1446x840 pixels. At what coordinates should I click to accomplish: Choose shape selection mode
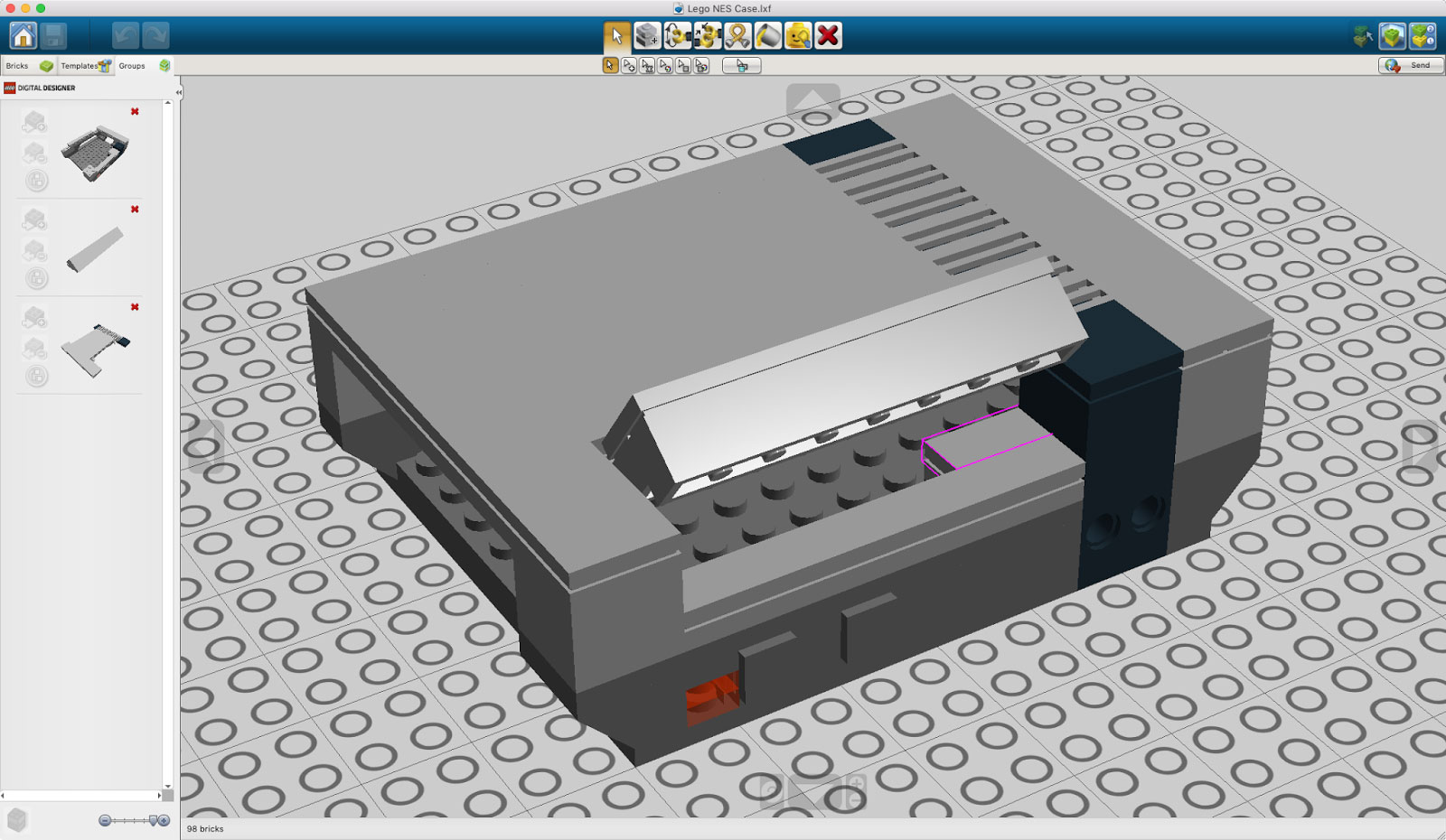click(683, 65)
